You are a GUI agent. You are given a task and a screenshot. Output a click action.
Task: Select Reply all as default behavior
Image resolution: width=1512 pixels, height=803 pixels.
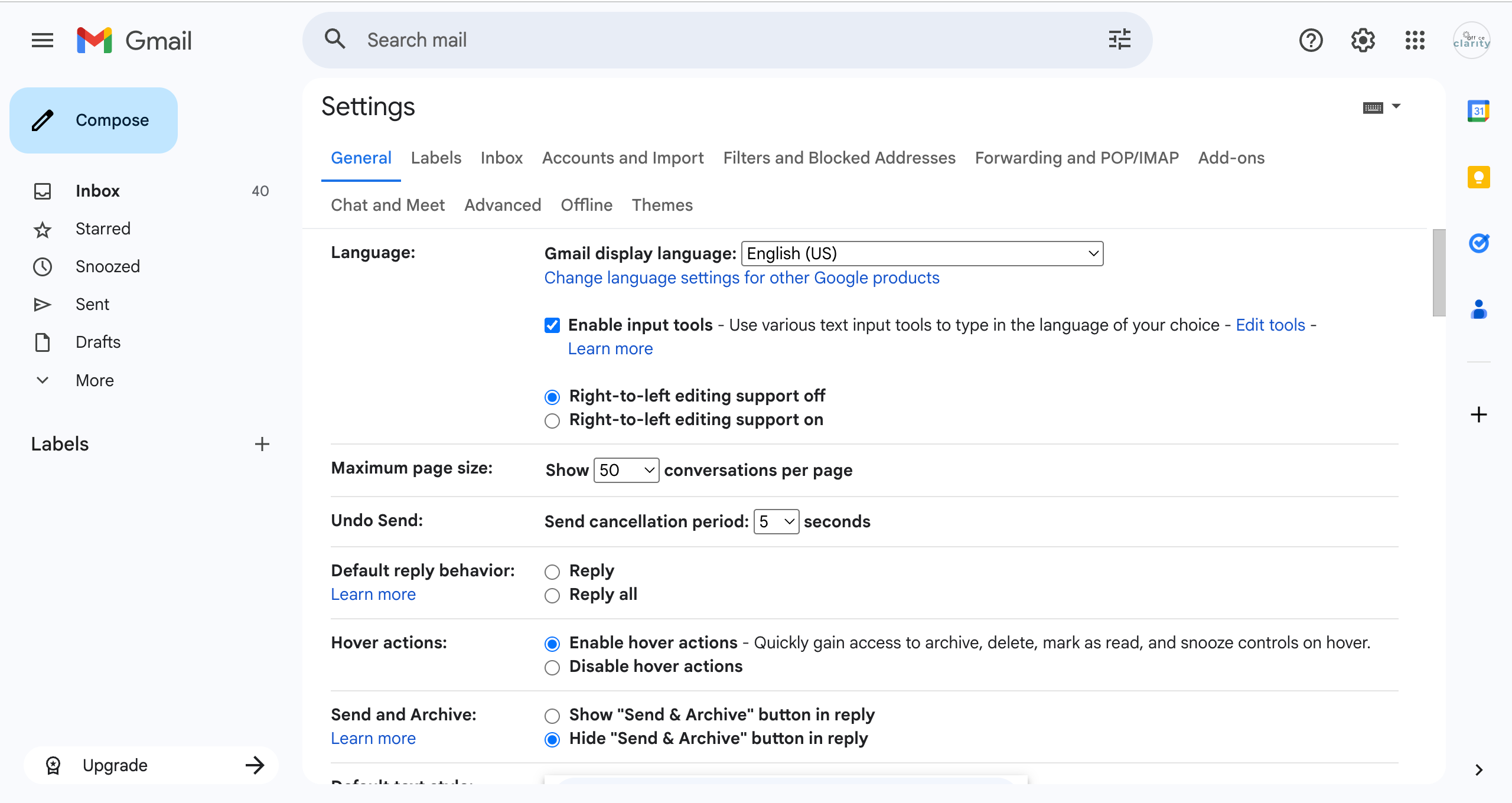click(x=552, y=596)
